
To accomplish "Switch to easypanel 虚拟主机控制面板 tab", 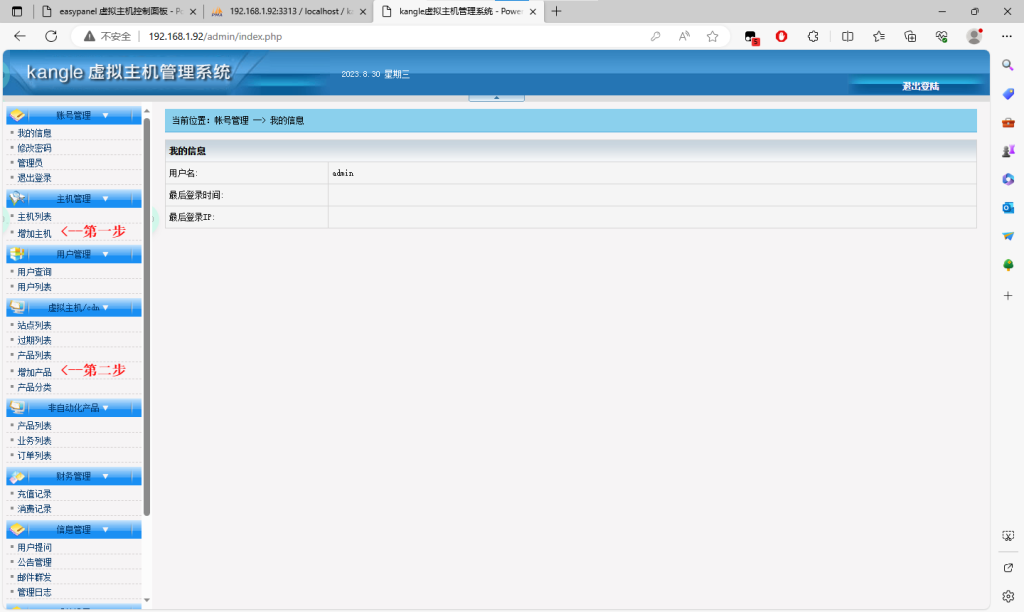I will (x=117, y=11).
